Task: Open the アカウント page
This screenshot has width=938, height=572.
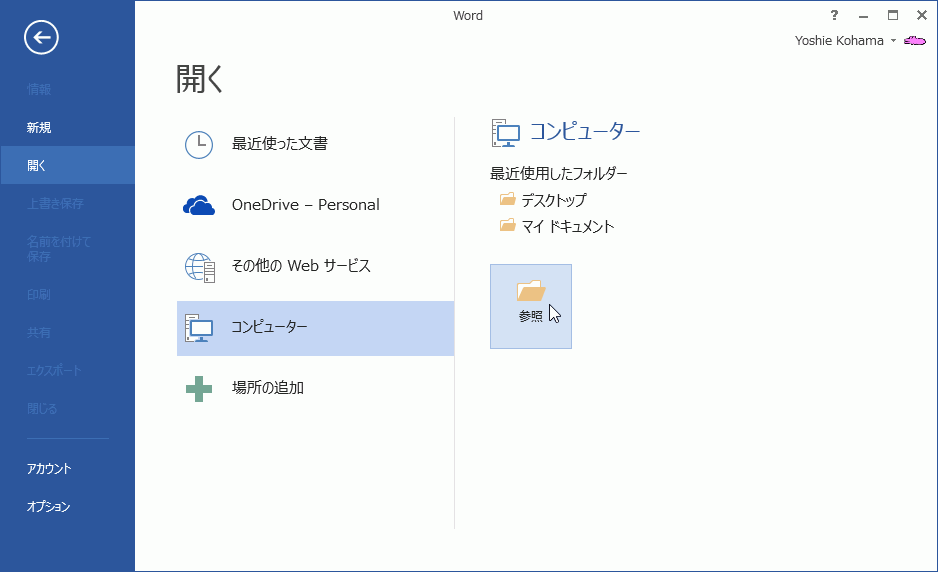Action: (49, 468)
